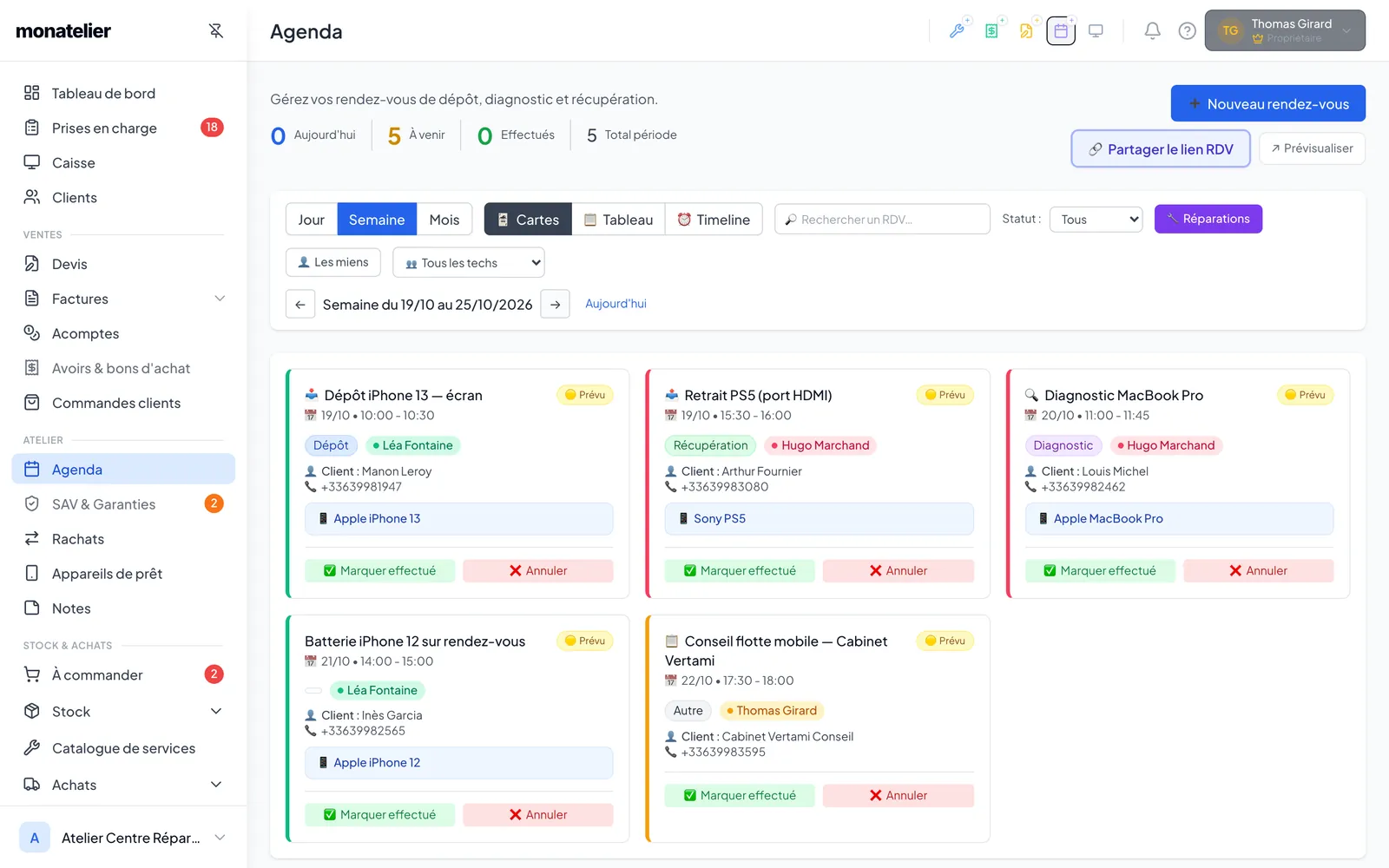Open Tous les techs dropdown
Viewport: 1389px width, 868px height.
(x=469, y=263)
